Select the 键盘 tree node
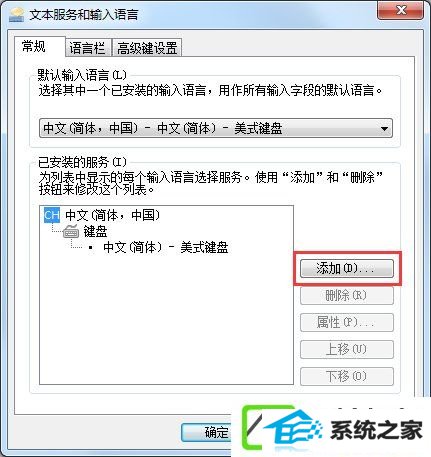431x457 pixels. pyautogui.click(x=95, y=231)
